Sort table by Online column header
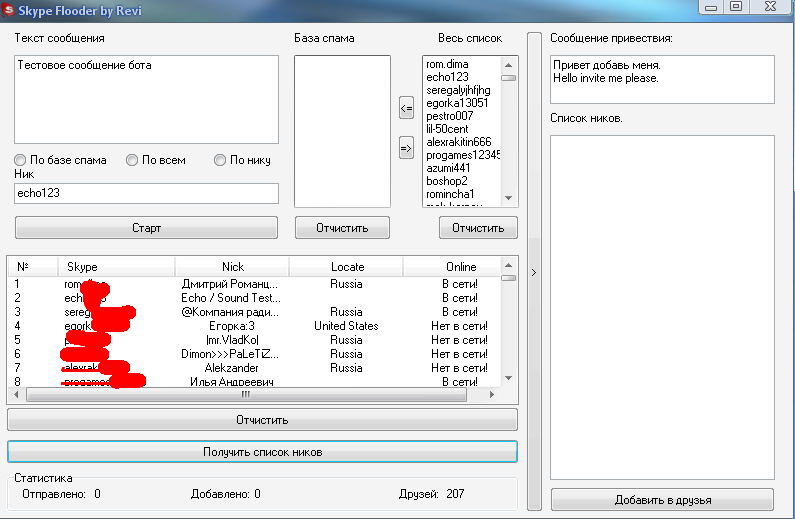 click(452, 267)
